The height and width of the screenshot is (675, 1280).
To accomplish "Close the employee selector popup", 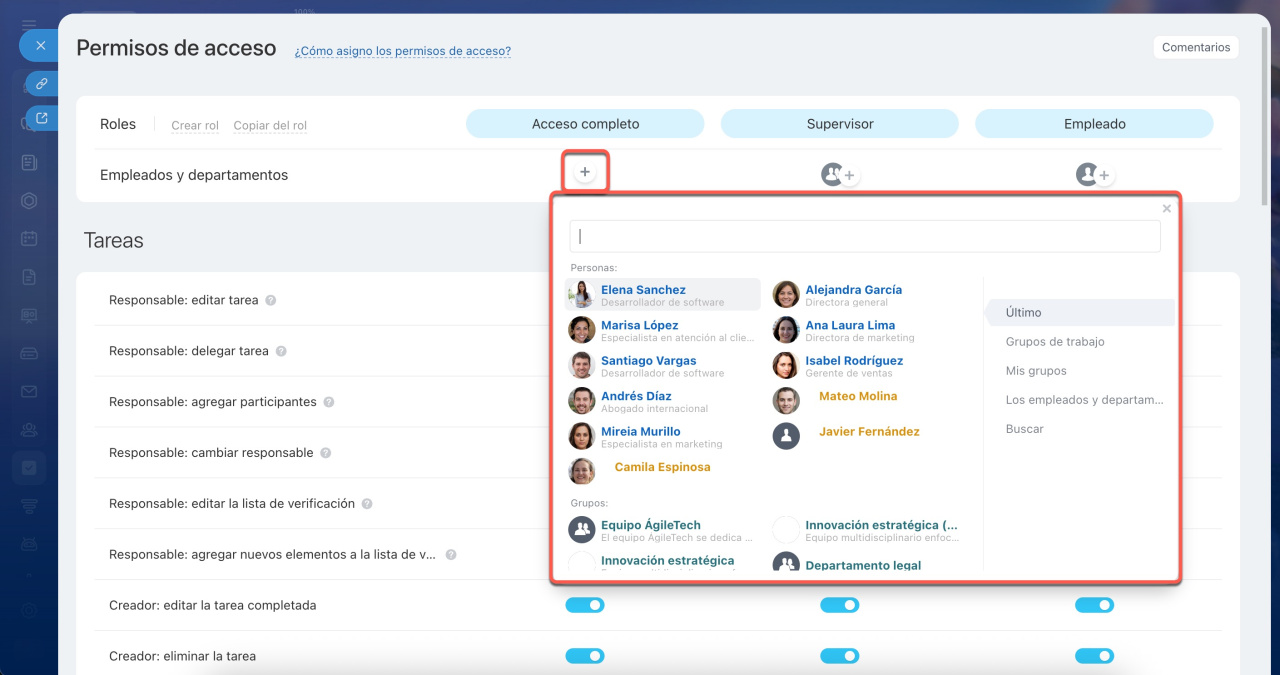I will (1166, 209).
